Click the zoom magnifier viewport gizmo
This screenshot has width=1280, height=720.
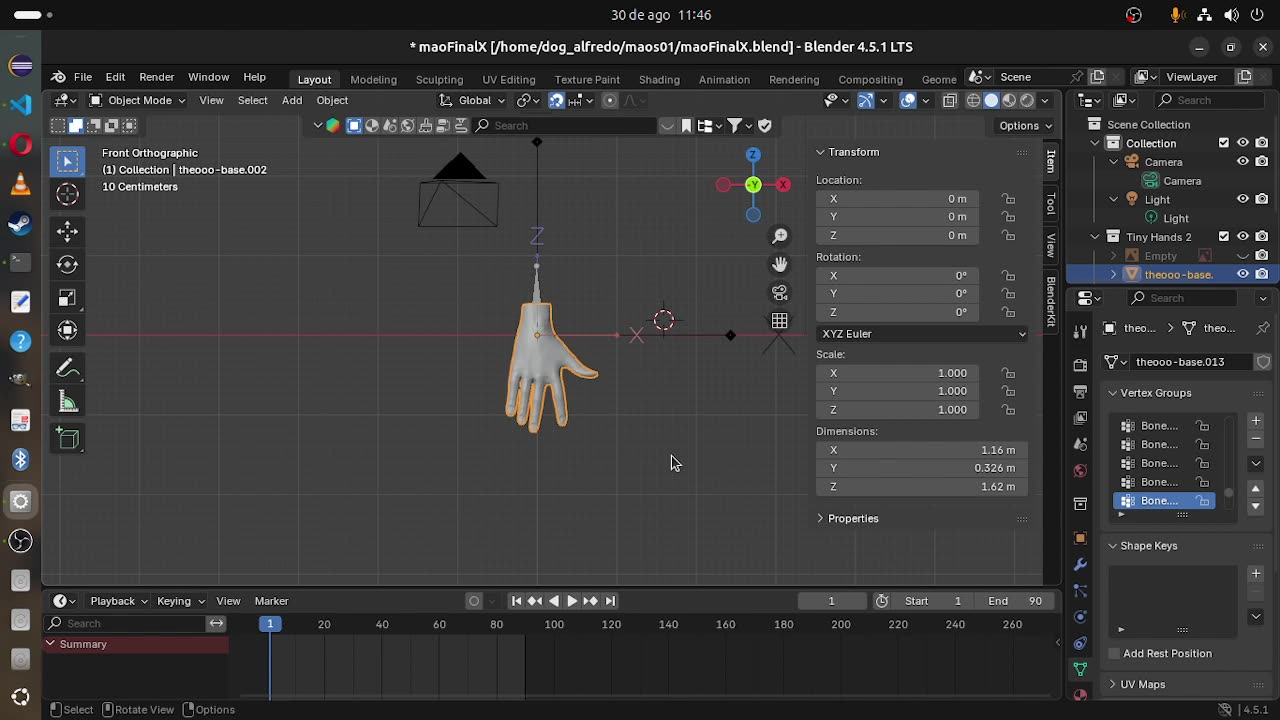780,236
